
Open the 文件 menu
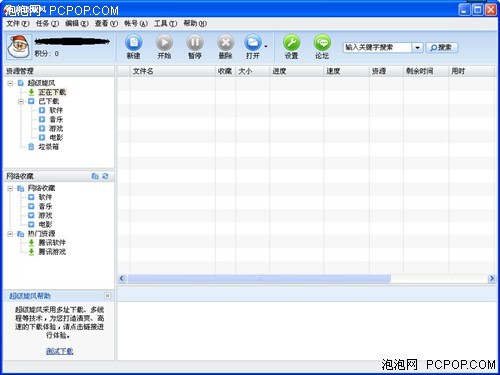(x=18, y=23)
